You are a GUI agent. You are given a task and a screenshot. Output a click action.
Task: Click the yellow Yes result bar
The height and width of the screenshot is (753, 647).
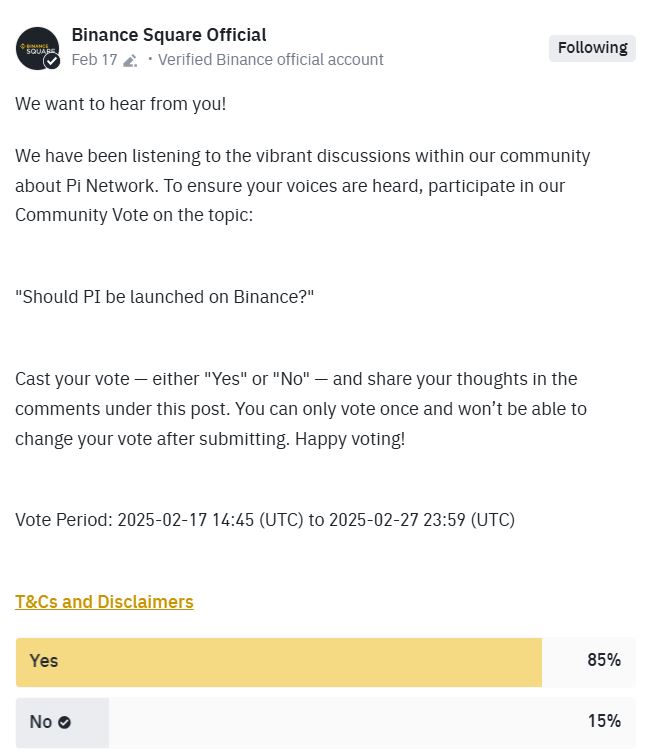[279, 662]
